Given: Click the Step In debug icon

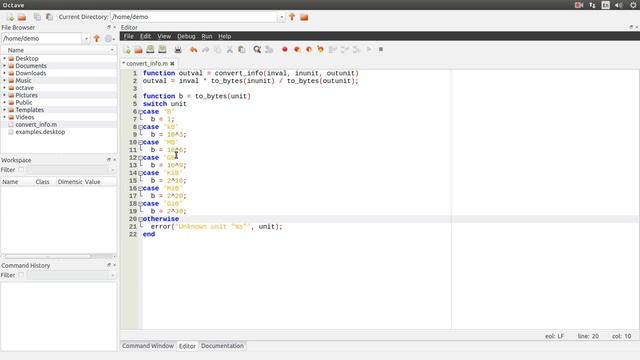Looking at the screenshot, I should click(344, 49).
